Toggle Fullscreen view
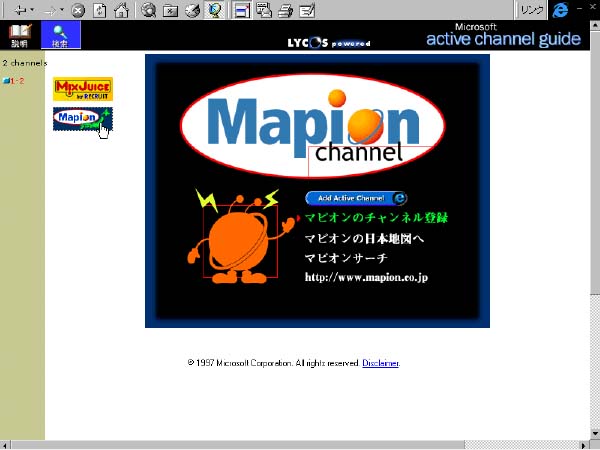600x450 pixels. tap(242, 10)
